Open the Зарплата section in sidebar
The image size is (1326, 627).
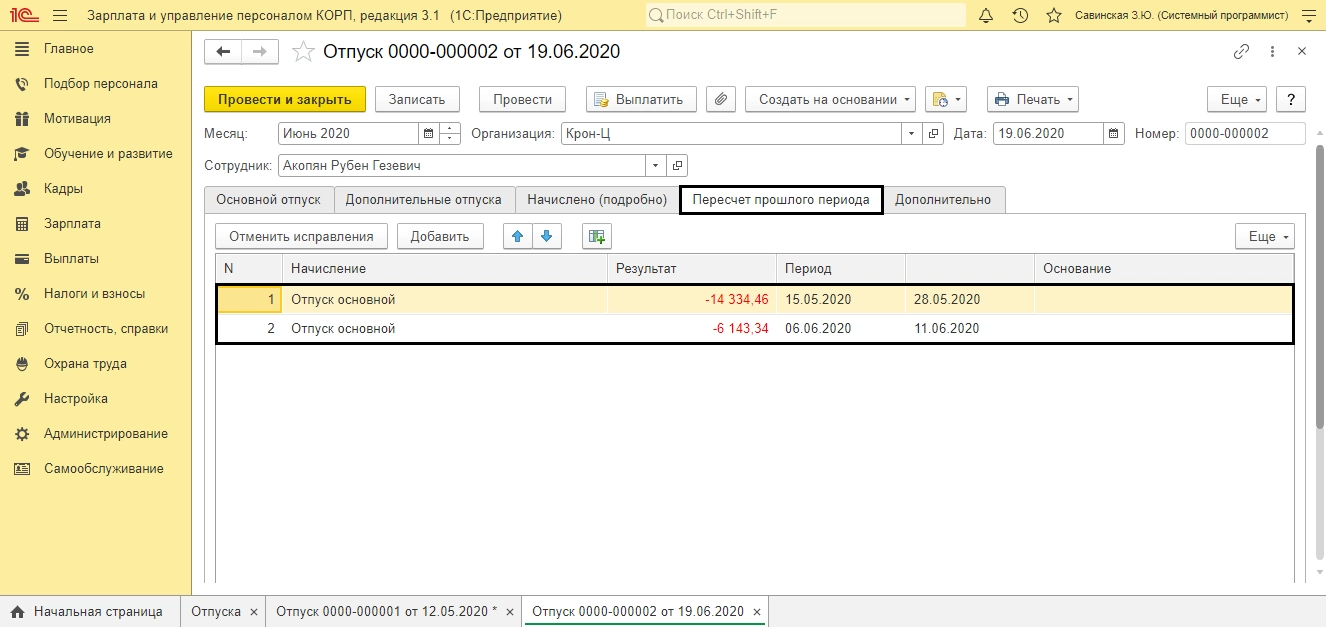(x=72, y=223)
